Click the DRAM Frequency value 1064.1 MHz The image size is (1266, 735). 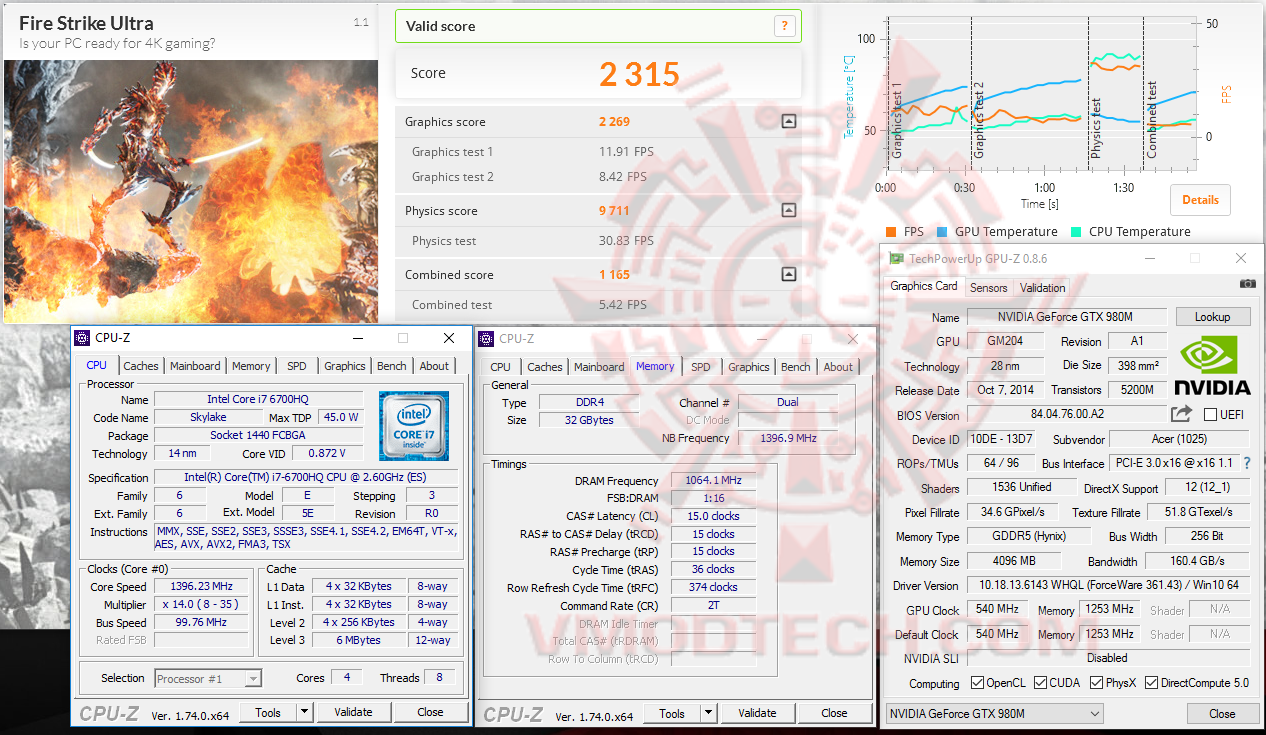pyautogui.click(x=714, y=480)
